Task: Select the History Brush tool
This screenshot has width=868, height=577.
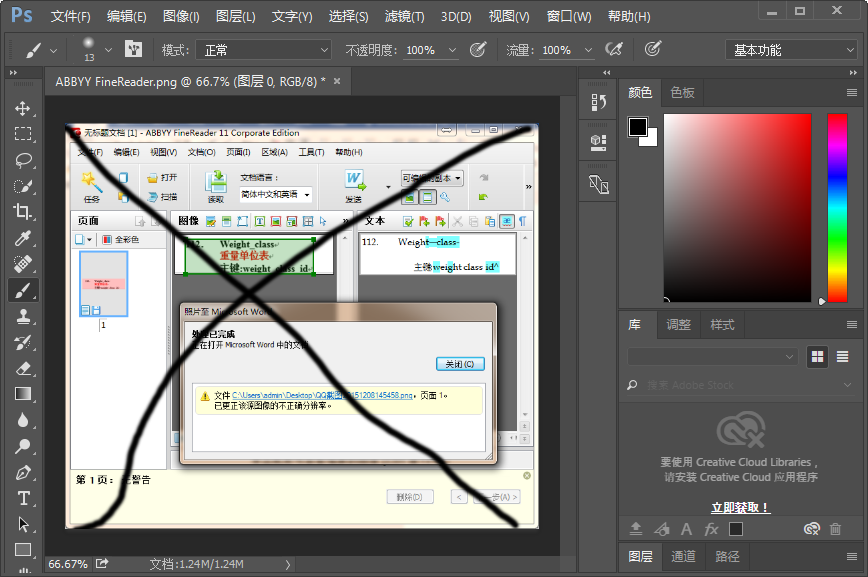Action: (x=23, y=342)
